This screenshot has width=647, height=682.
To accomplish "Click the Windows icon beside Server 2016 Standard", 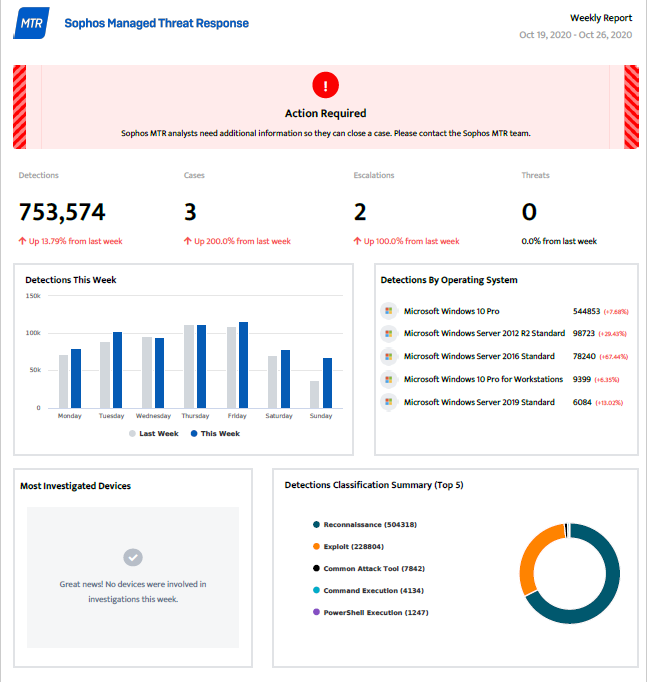I will [x=389, y=356].
